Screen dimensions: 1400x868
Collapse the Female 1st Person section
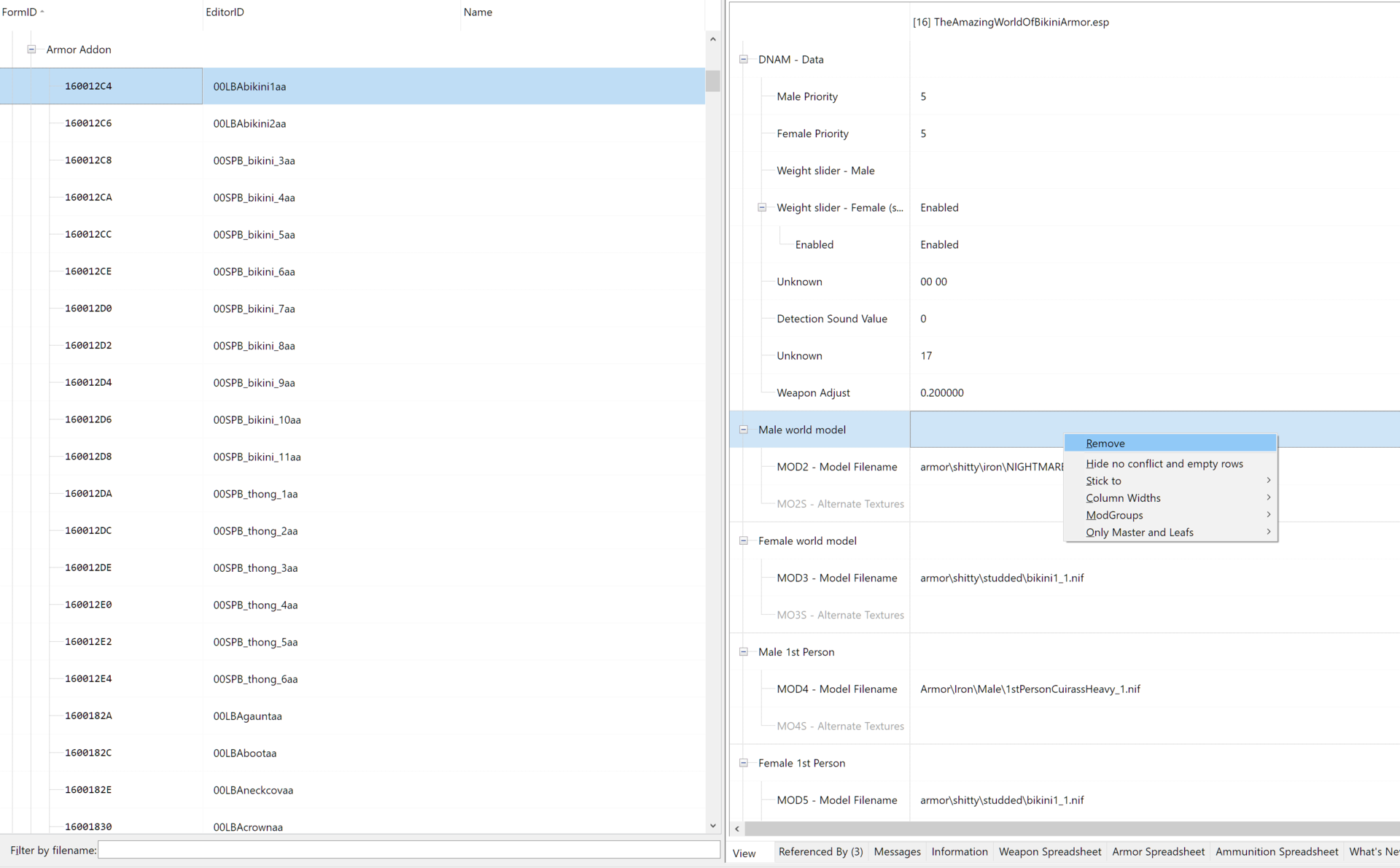(x=743, y=763)
